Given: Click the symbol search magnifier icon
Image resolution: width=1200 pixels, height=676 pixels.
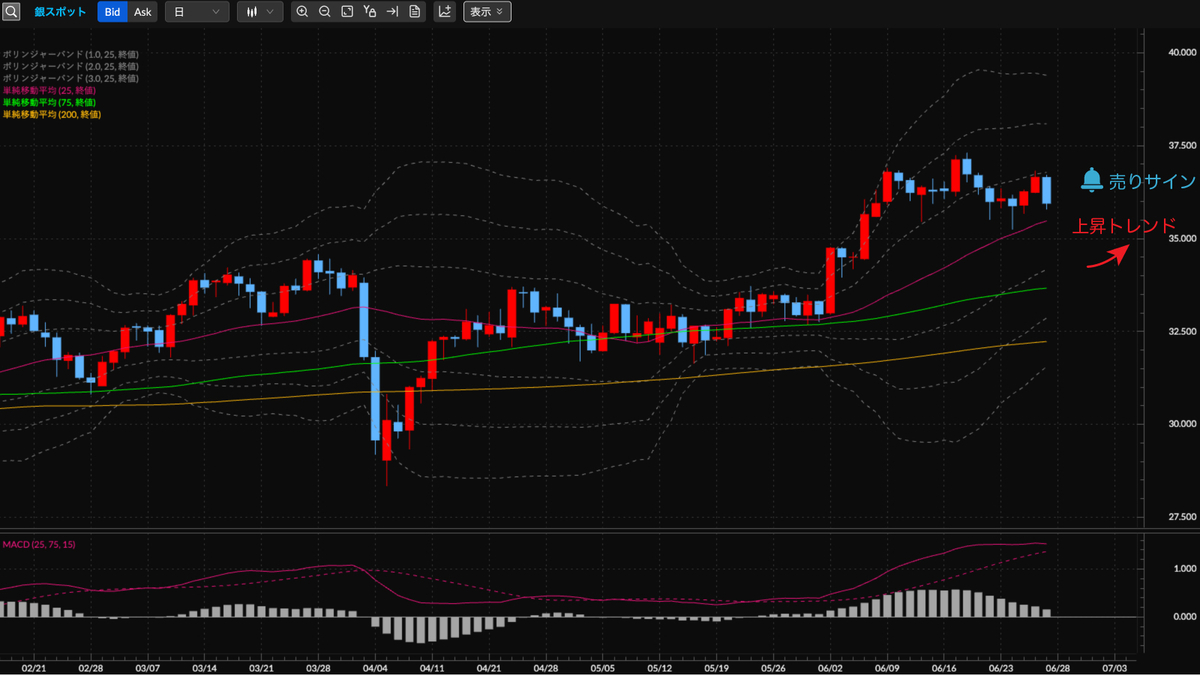Looking at the screenshot, I should click(x=11, y=12).
